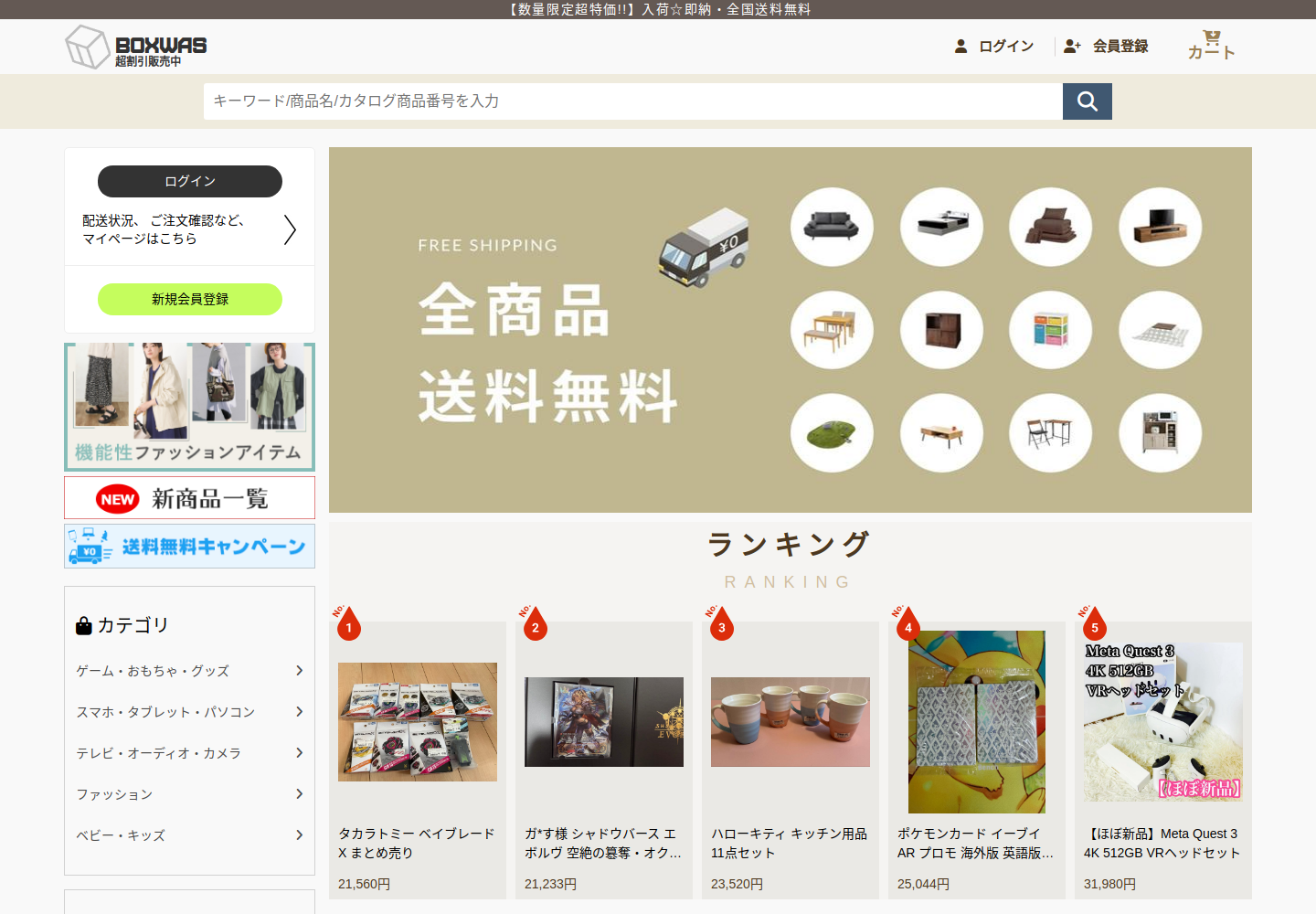Open the 機能性ファッションアイテム banner
Image resolution: width=1316 pixels, height=914 pixels.
click(x=190, y=407)
